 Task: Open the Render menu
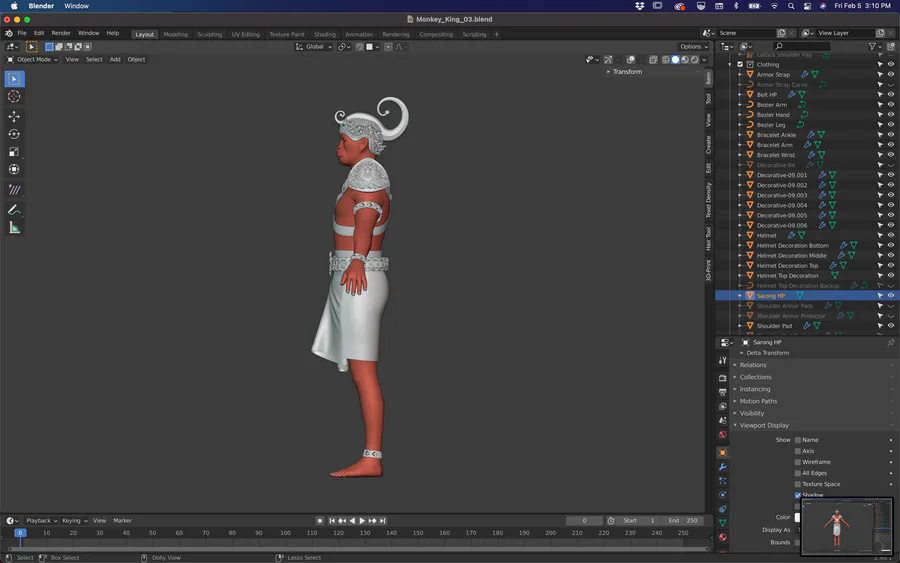pos(61,33)
